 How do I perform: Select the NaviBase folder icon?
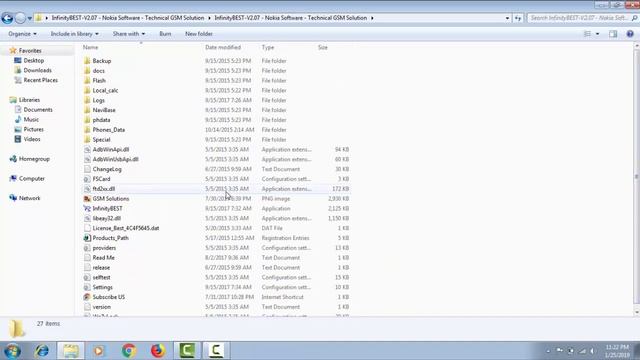tap(87, 110)
